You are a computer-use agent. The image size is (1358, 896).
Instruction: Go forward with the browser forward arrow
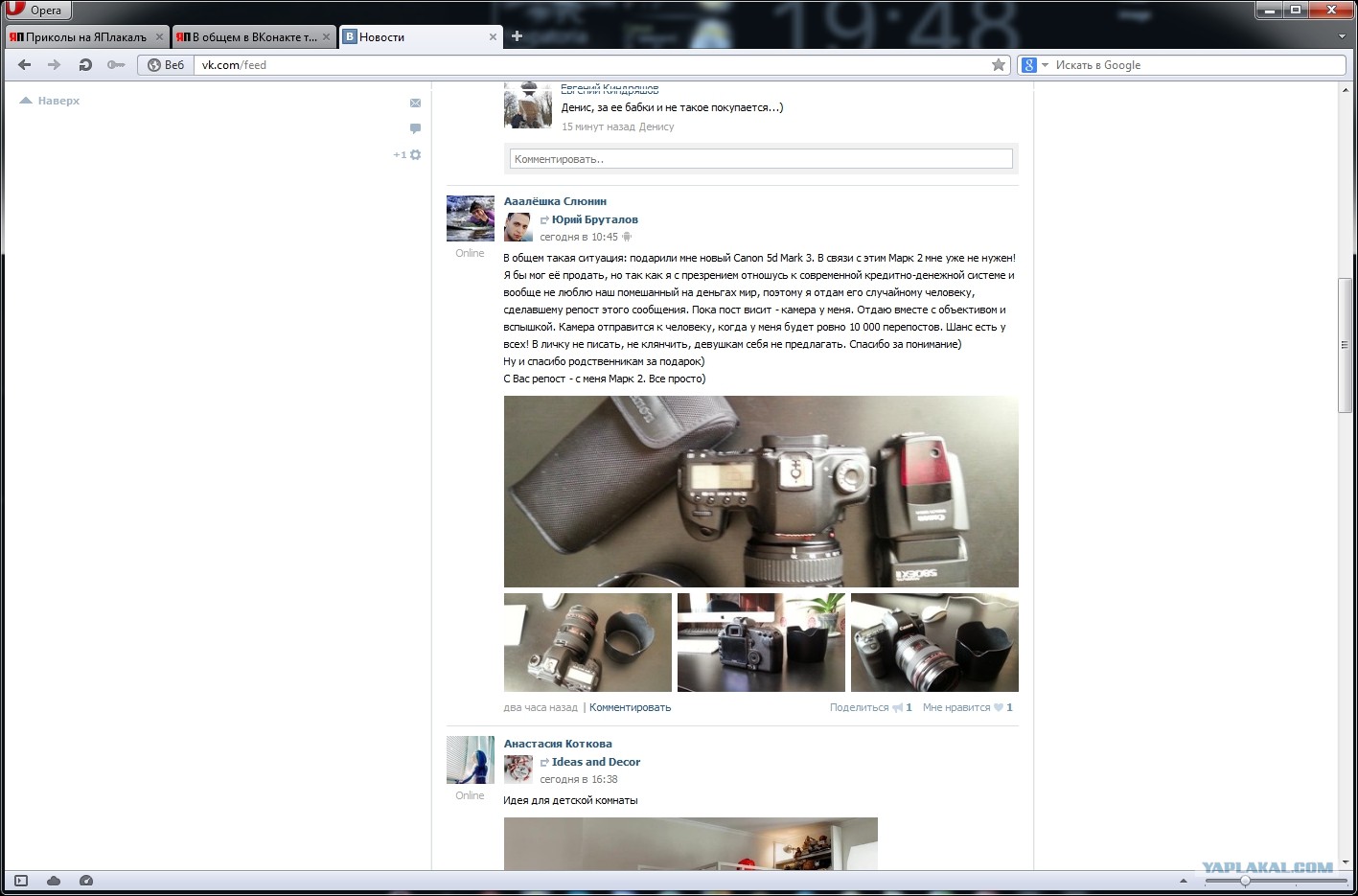tap(55, 65)
